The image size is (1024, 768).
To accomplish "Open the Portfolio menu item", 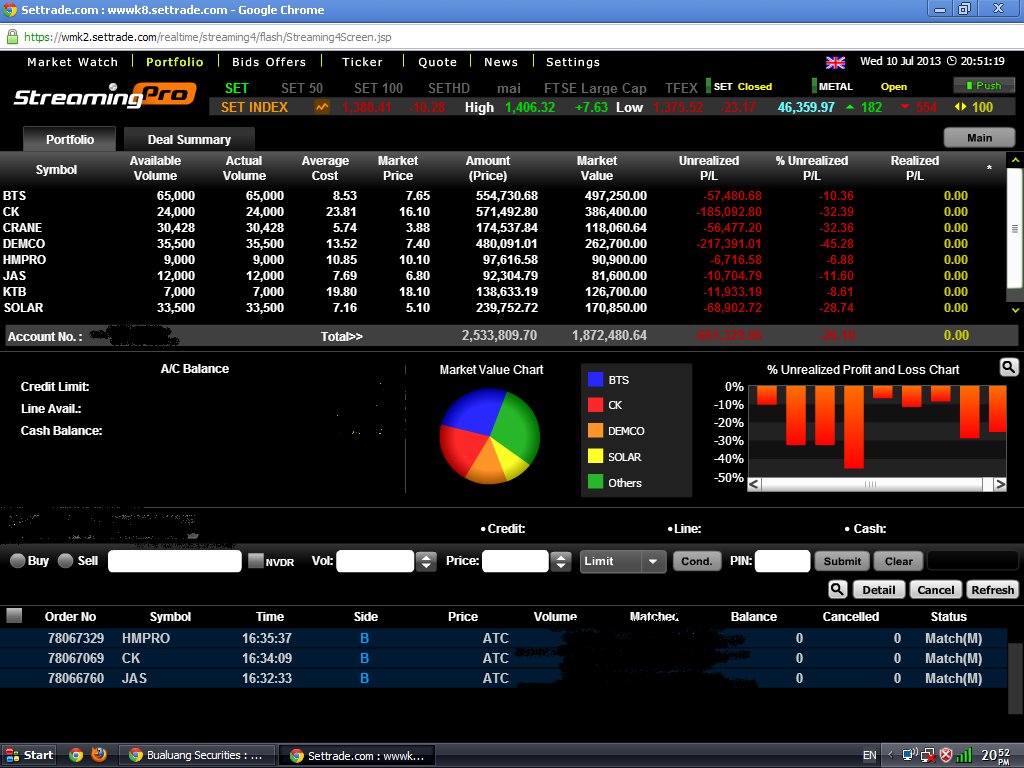I will pyautogui.click(x=174, y=62).
